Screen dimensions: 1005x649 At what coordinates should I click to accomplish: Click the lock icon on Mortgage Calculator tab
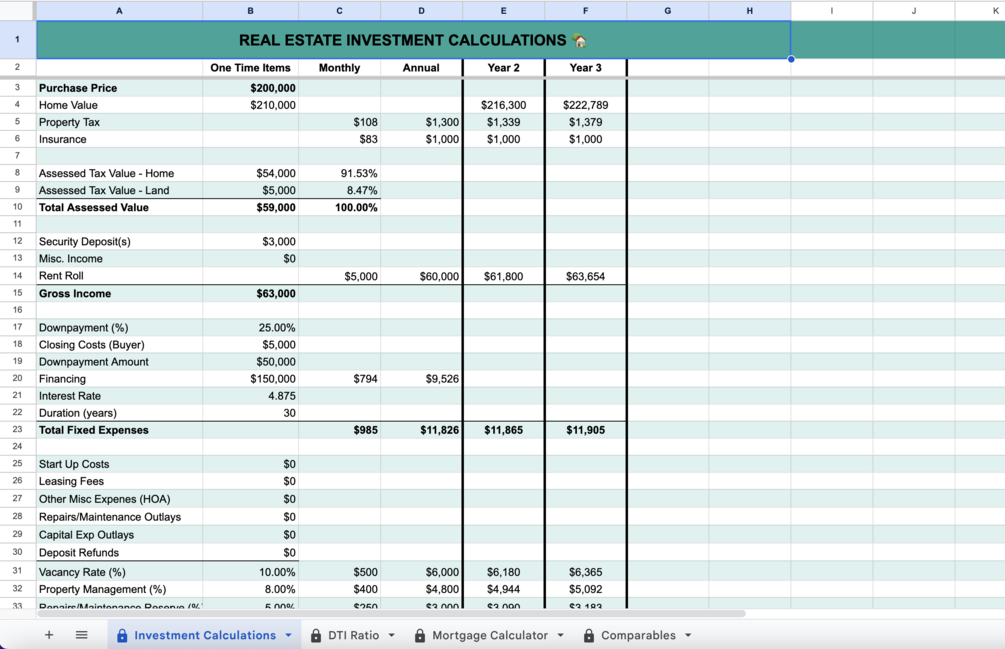click(420, 636)
